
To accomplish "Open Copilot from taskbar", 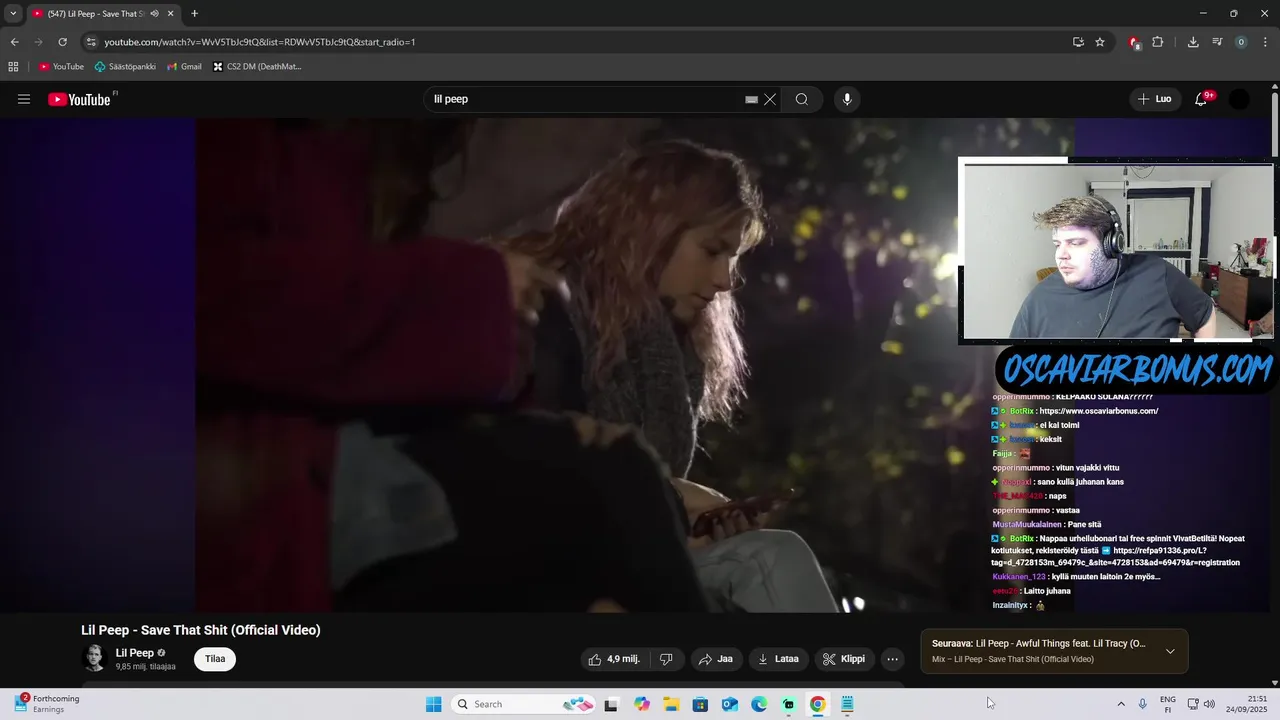I will [x=641, y=704].
